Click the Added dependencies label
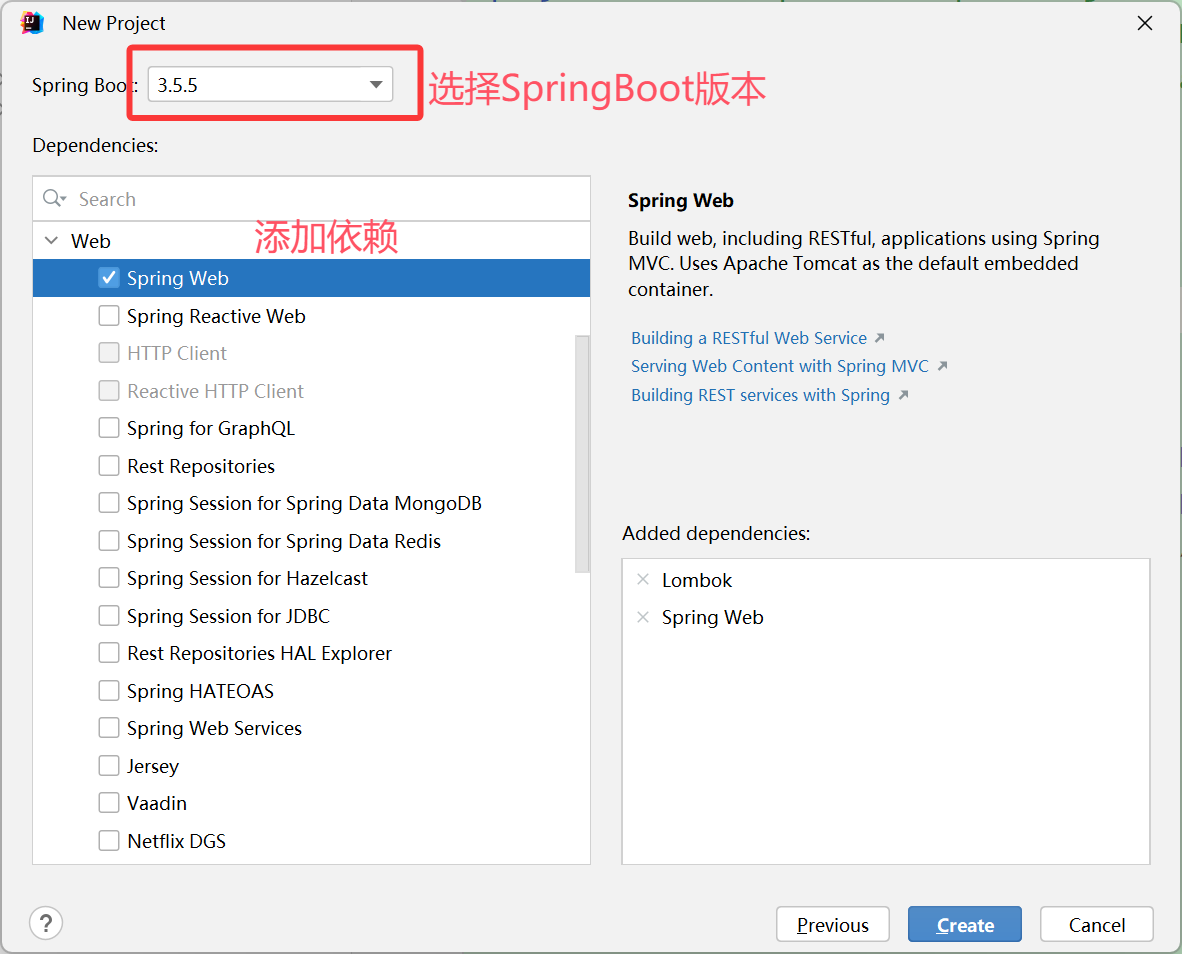 click(716, 534)
